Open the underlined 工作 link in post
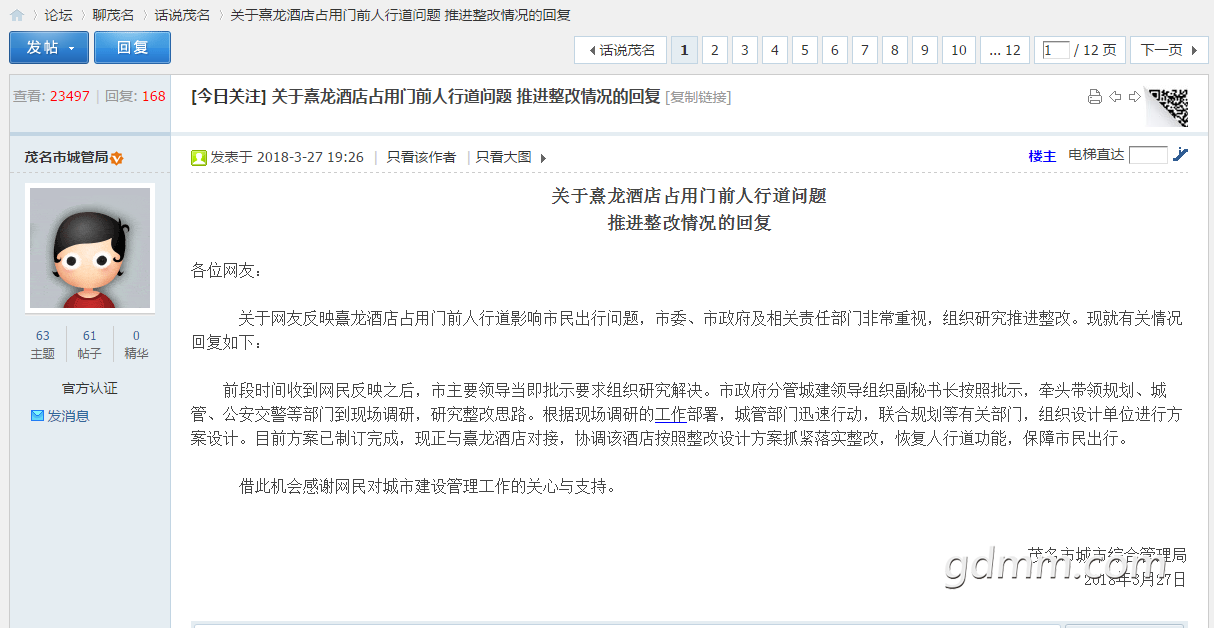1214x628 pixels. click(x=670, y=414)
